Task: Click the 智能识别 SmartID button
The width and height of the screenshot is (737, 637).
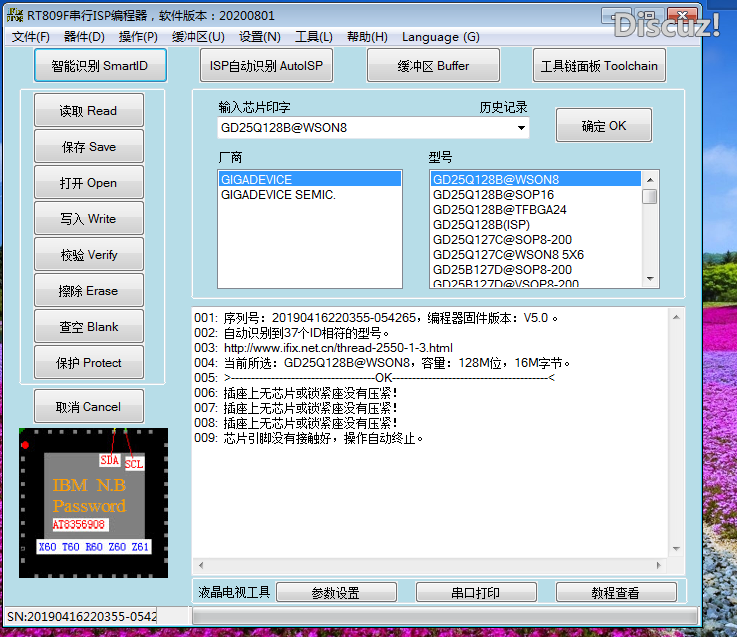Action: (x=100, y=65)
